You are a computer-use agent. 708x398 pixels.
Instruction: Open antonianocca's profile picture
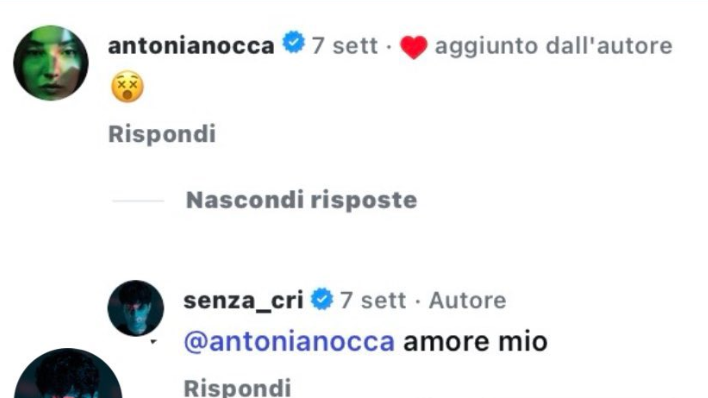tap(51, 63)
